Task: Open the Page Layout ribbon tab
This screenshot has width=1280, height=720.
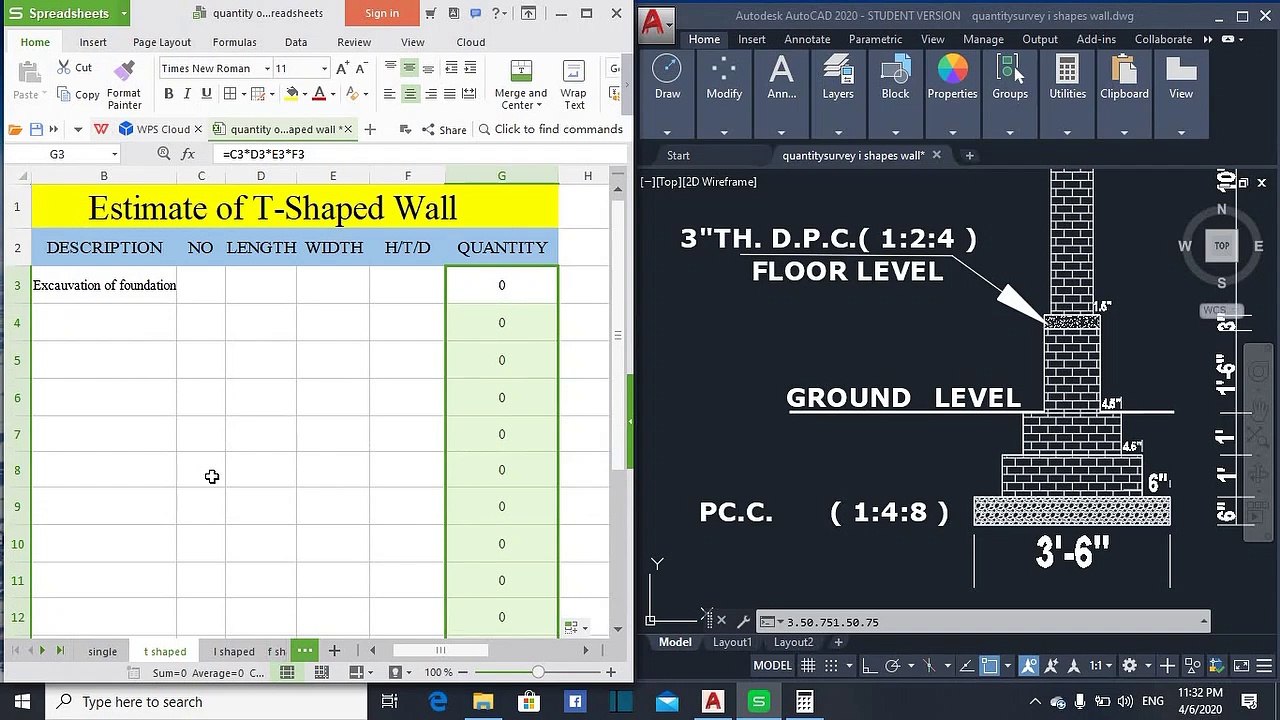Action: (x=162, y=42)
